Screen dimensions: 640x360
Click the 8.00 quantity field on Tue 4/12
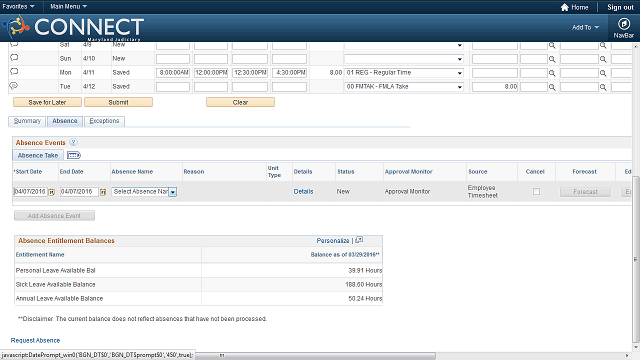pyautogui.click(x=495, y=87)
